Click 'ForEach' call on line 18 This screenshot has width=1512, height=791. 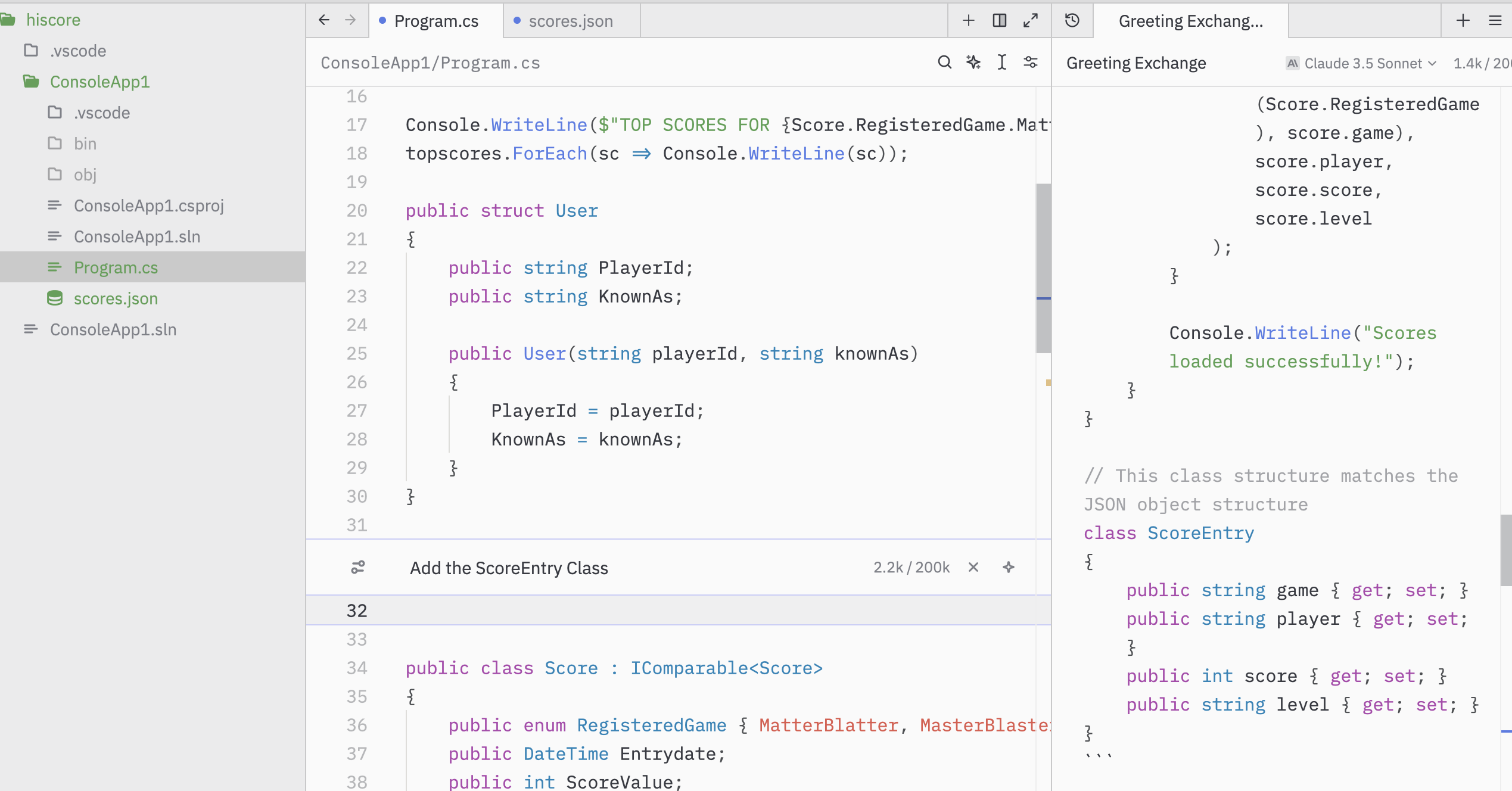coord(550,153)
